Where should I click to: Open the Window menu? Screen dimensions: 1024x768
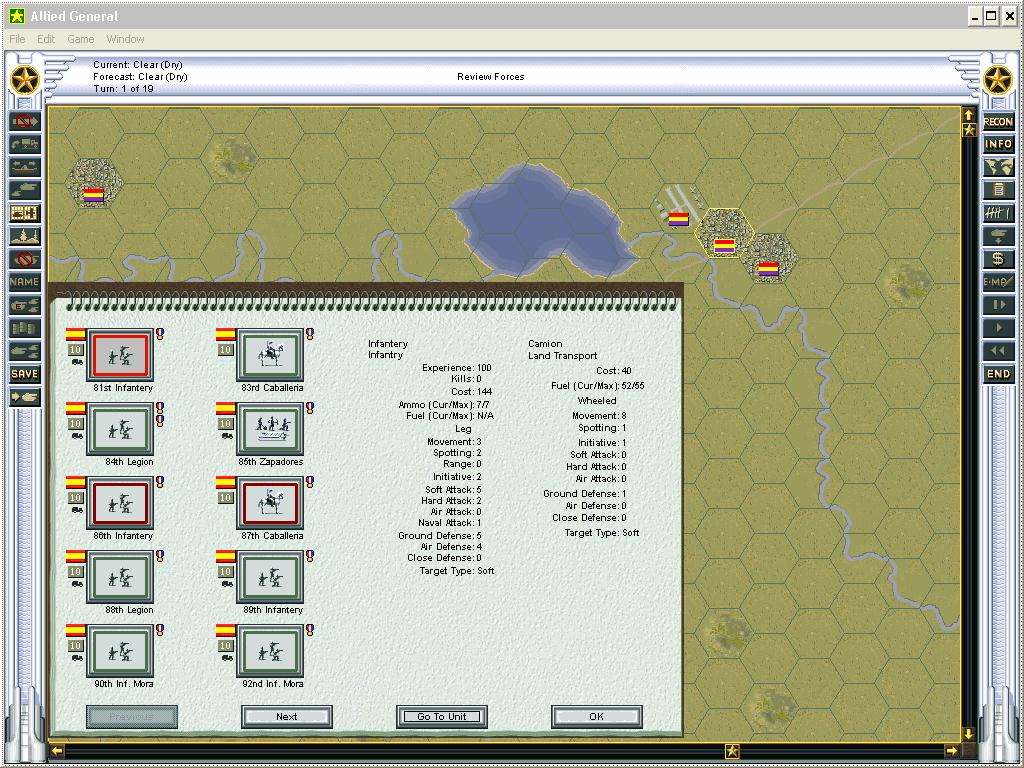click(x=125, y=39)
